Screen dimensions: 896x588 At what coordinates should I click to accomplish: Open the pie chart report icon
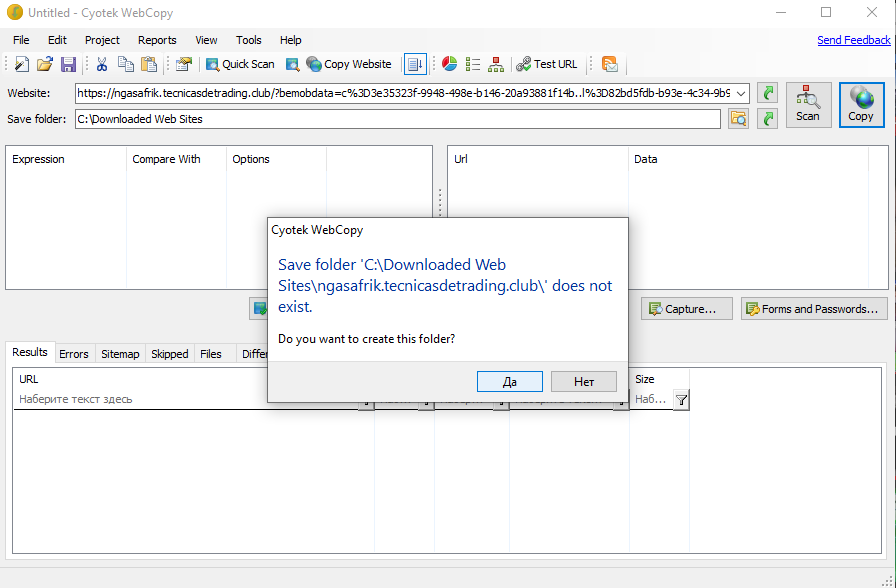[x=450, y=64]
